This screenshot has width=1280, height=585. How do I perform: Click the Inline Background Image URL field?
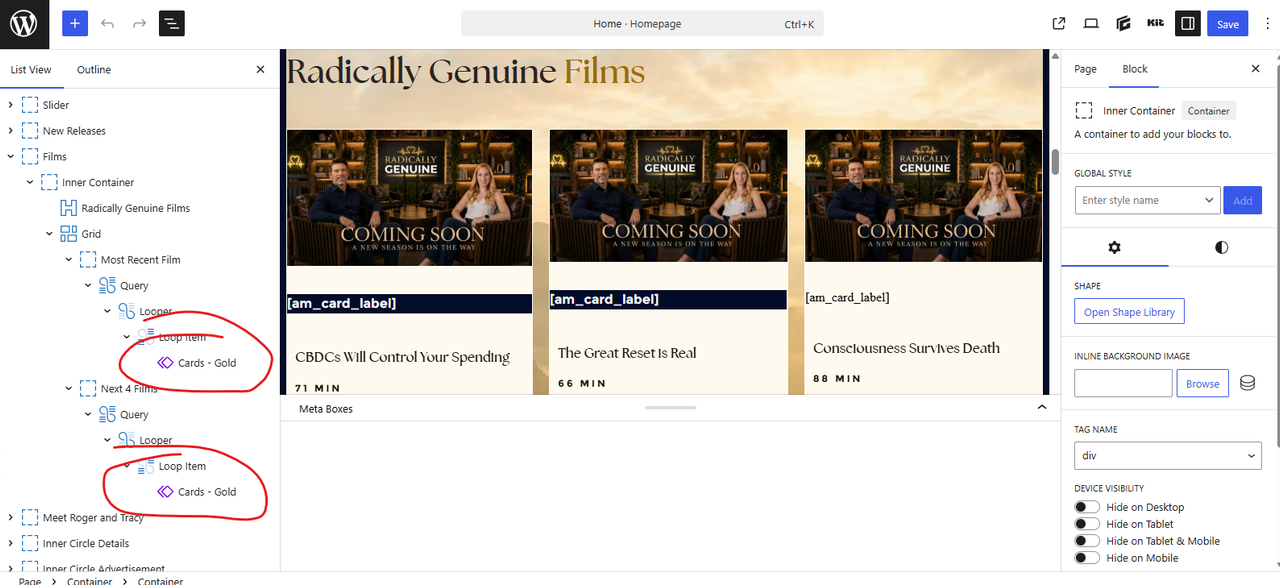click(x=1123, y=383)
